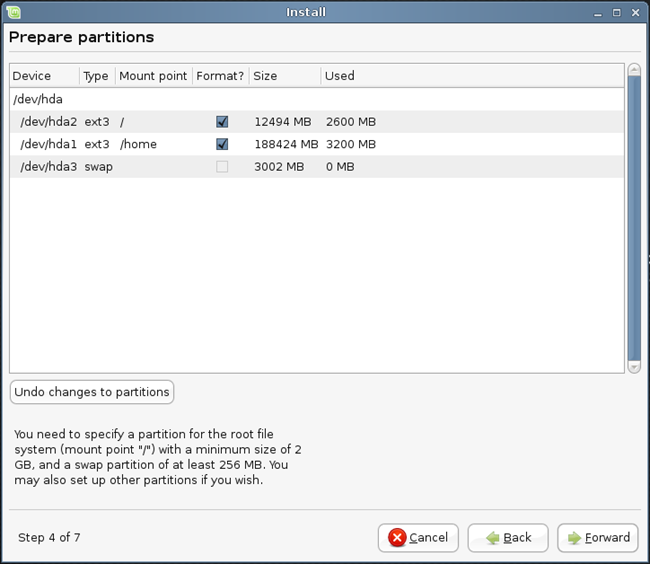
Task: Proceed with the Forward button
Action: [598, 537]
